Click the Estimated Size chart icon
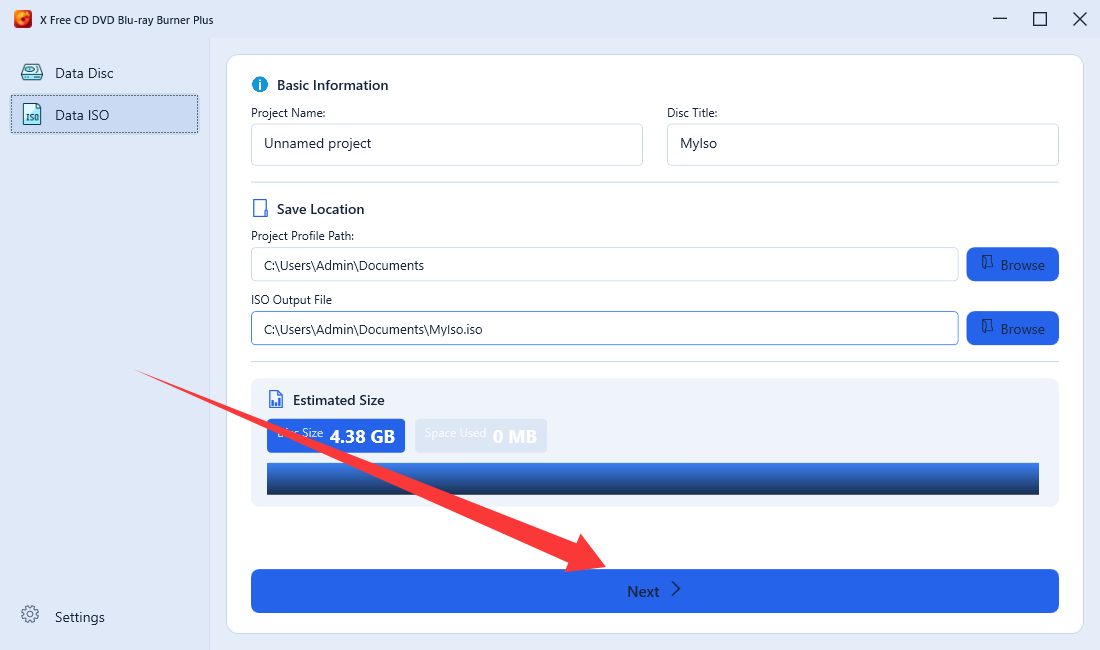Viewport: 1100px width, 650px height. pos(276,399)
